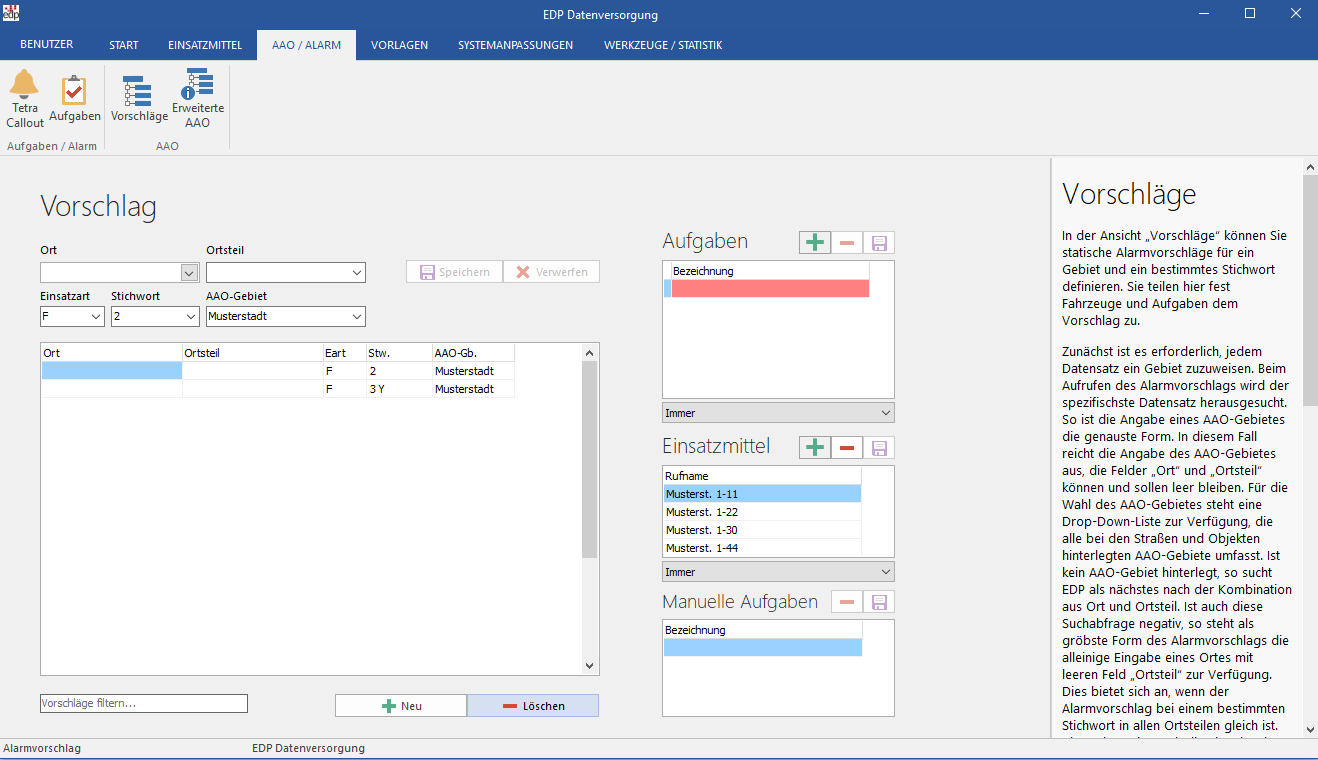This screenshot has height=760, width=1318.
Task: Save Aufgaben list with disk icon
Action: click(x=879, y=242)
